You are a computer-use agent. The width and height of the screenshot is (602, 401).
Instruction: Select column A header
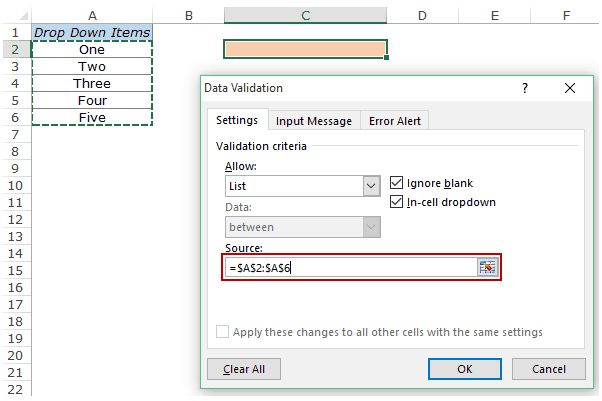pyautogui.click(x=92, y=16)
